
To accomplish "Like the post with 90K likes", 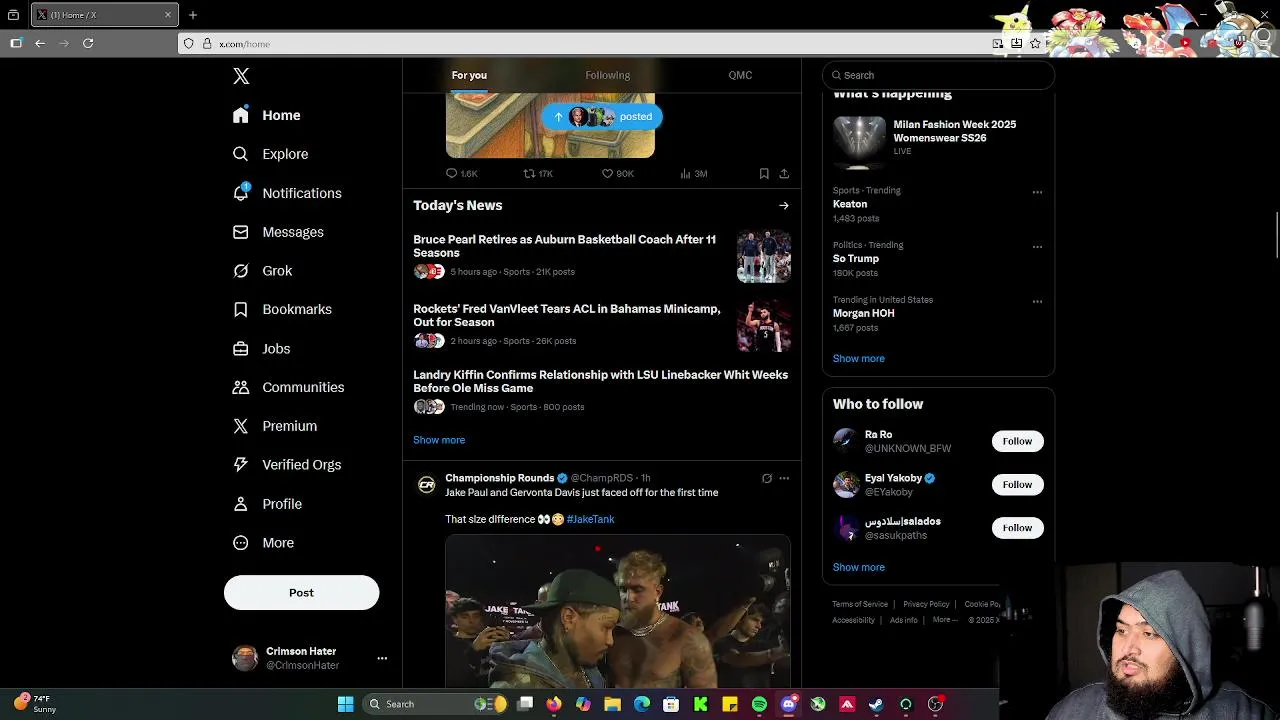I will pos(617,173).
